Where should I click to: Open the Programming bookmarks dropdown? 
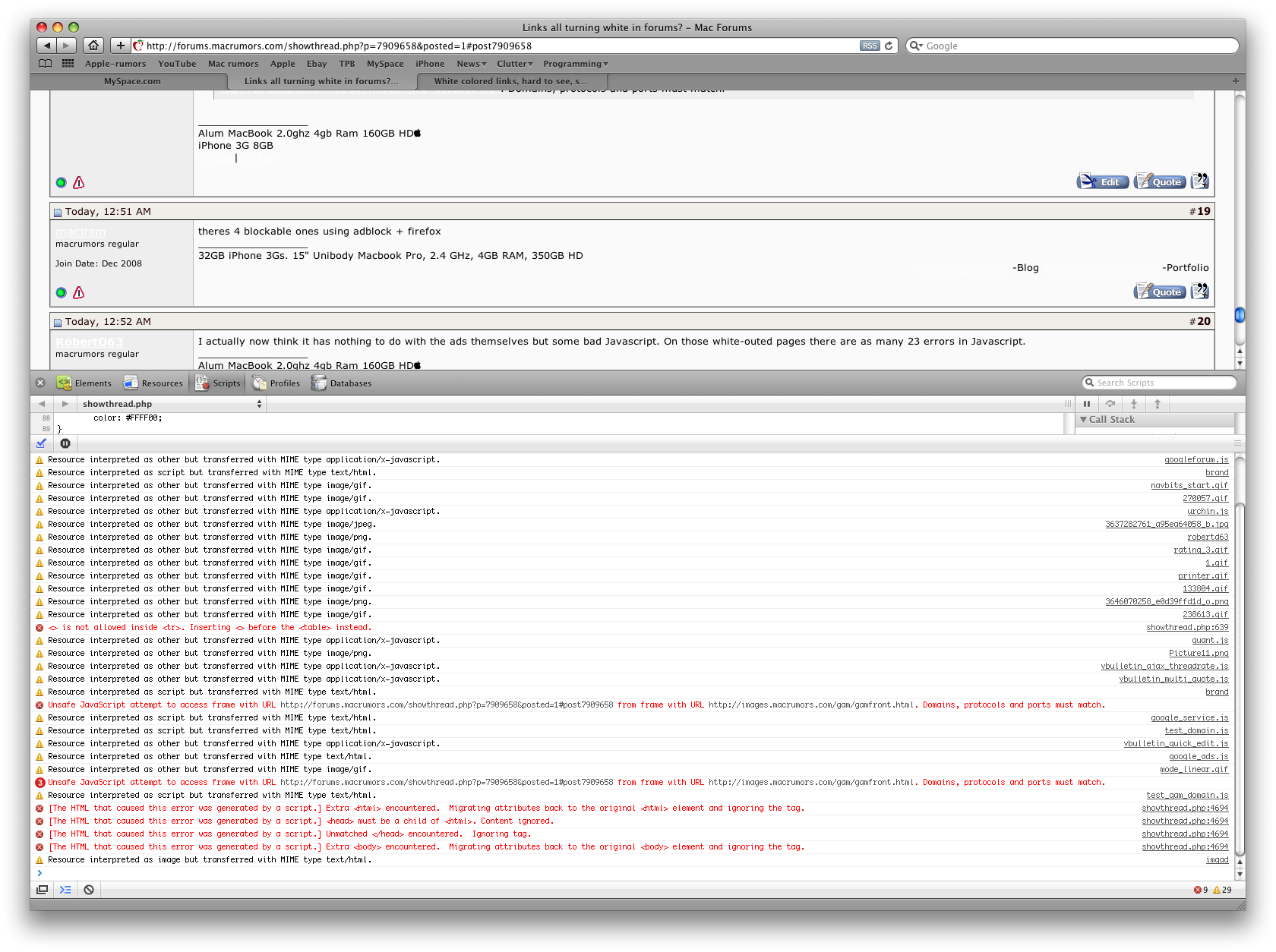click(576, 64)
